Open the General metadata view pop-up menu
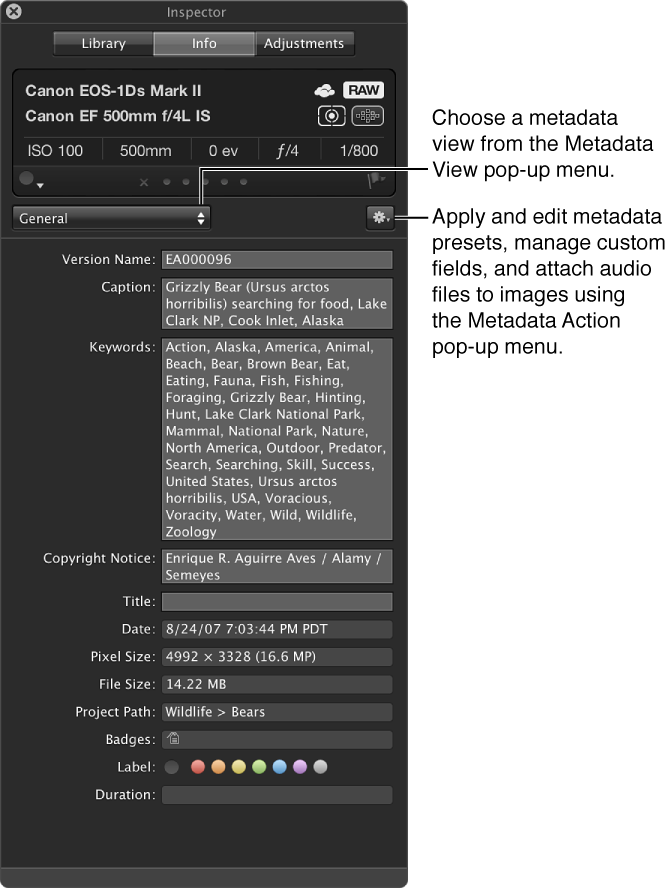 pos(111,218)
